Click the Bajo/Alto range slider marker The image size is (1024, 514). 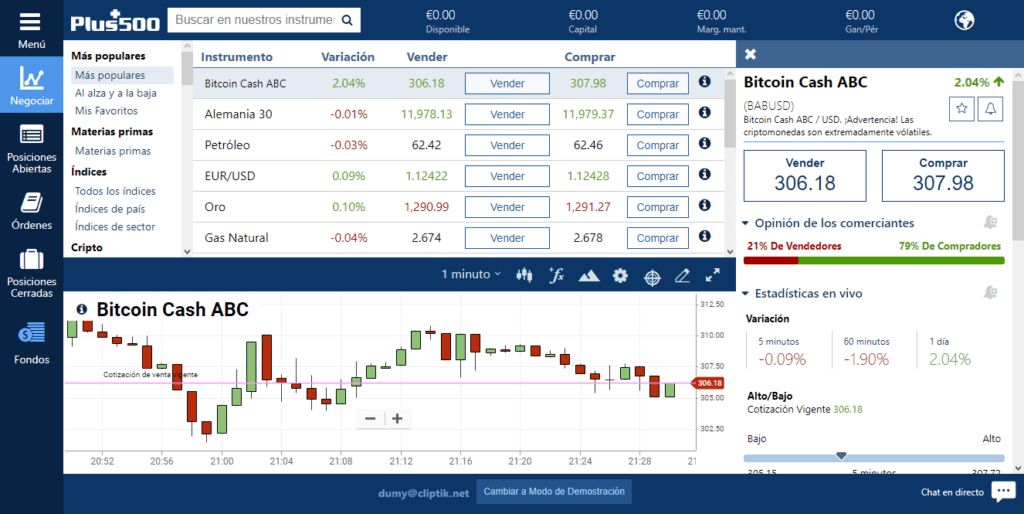coord(841,455)
